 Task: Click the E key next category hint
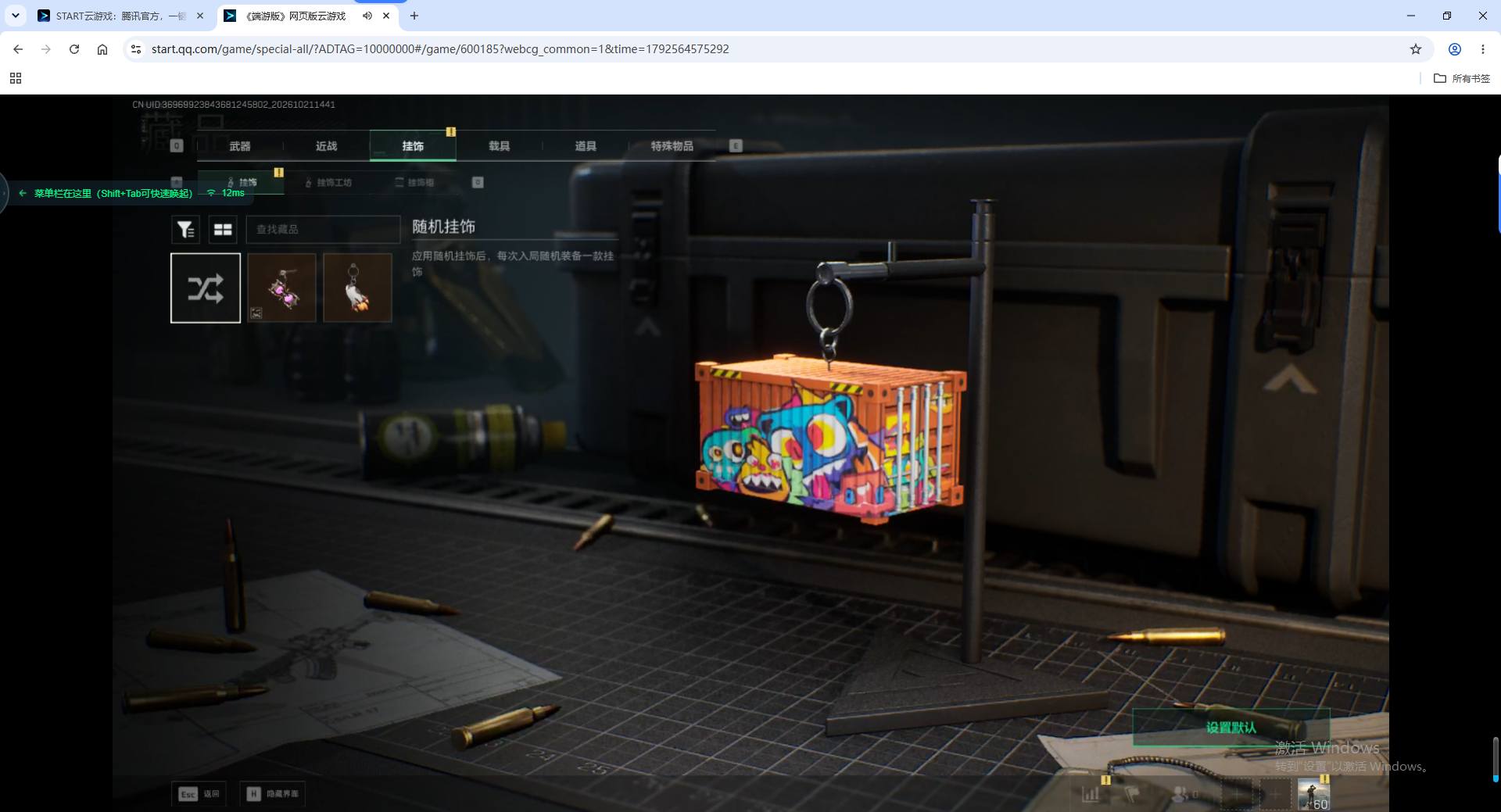point(736,146)
